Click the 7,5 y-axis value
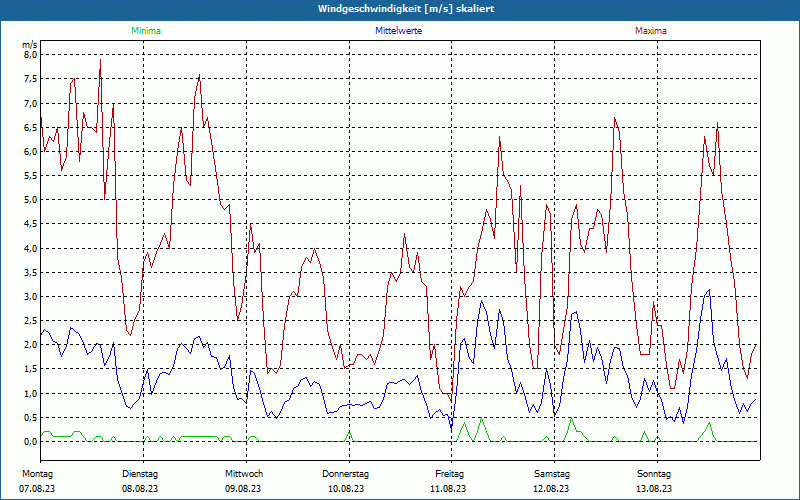Screen dimensions: 800x500 point(31,79)
